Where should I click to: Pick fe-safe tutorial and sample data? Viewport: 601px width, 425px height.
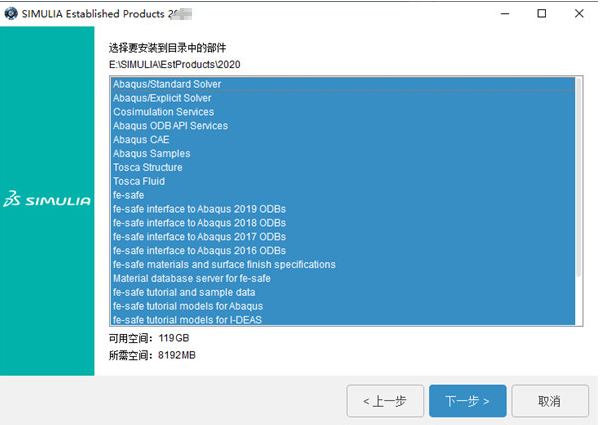tap(343, 292)
